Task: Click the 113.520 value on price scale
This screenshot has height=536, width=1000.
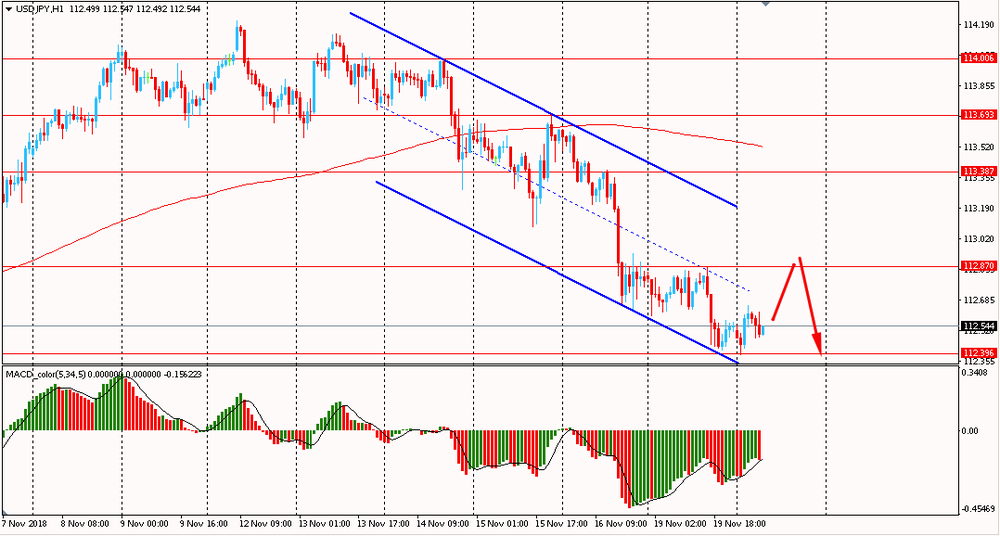Action: coord(979,147)
